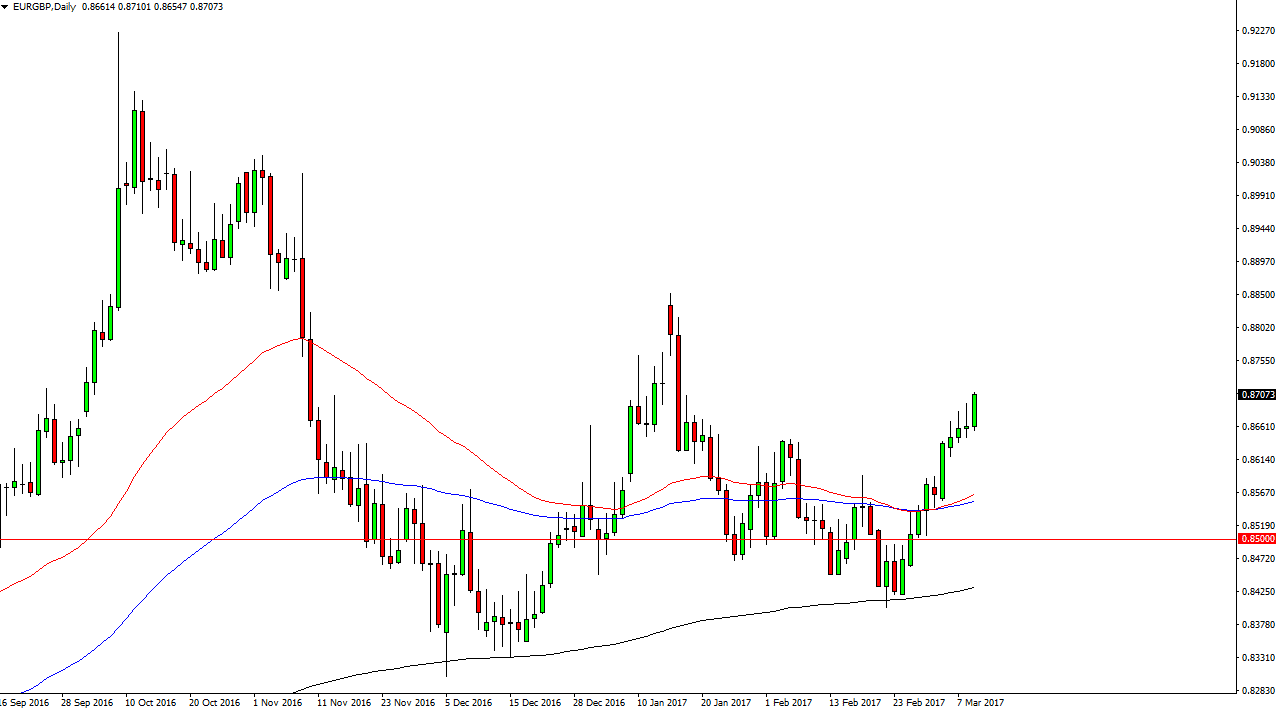The height and width of the screenshot is (713, 1276).
Task: Click the 7 Mar 2017 date label
Action: 979,702
